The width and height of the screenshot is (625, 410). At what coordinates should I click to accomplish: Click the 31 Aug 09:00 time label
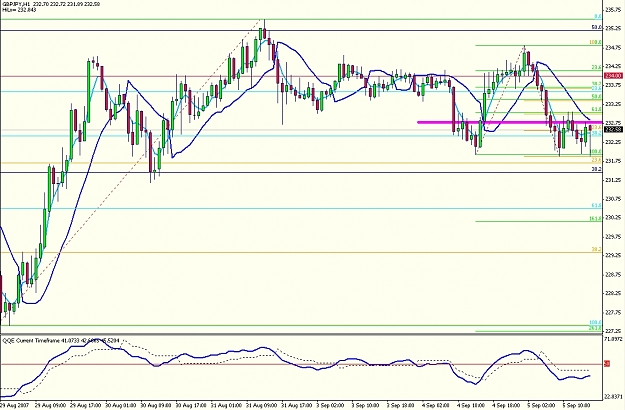pos(262,405)
